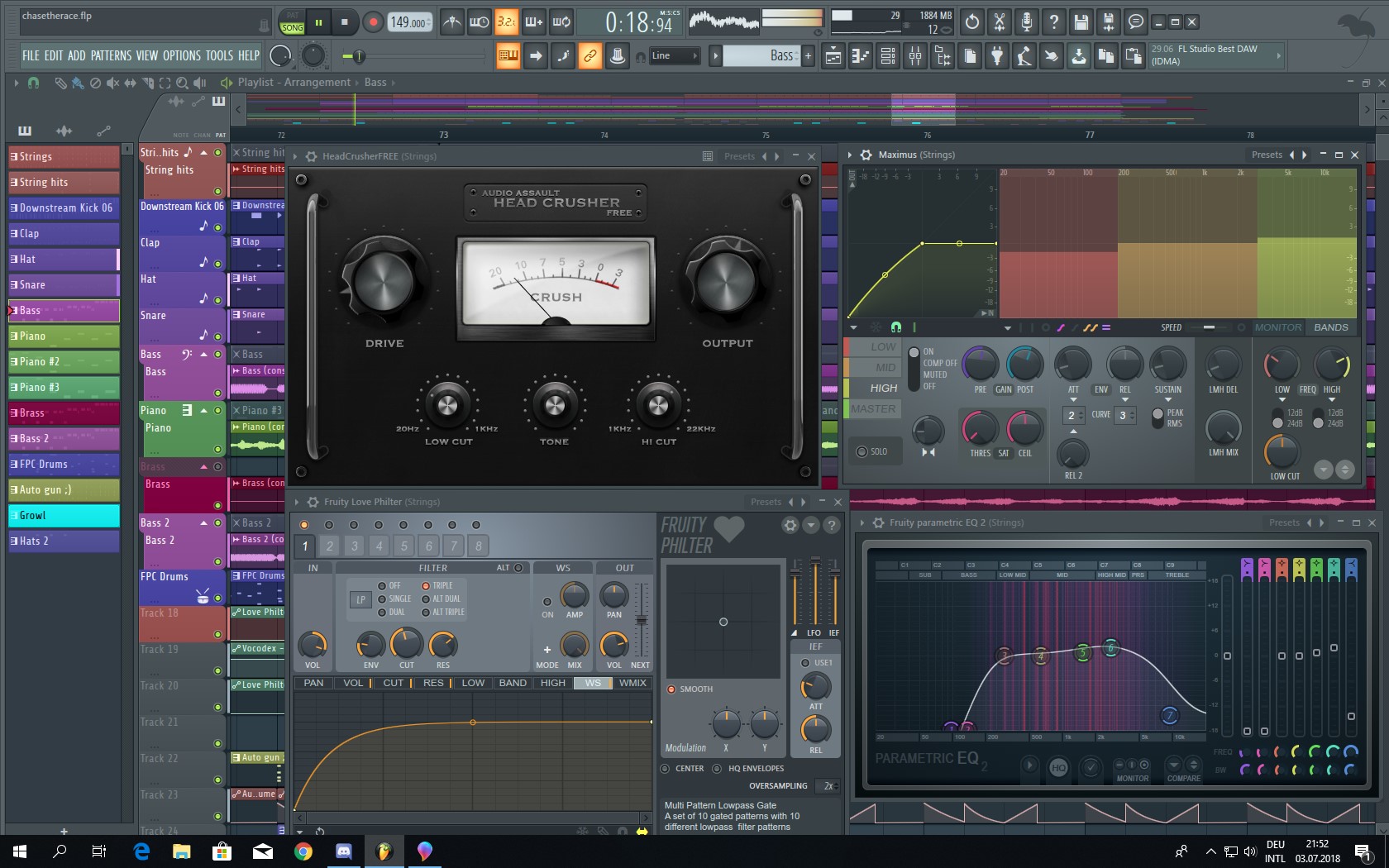Click Maximus plugin gear icon
Image resolution: width=1389 pixels, height=868 pixels.
(x=866, y=155)
